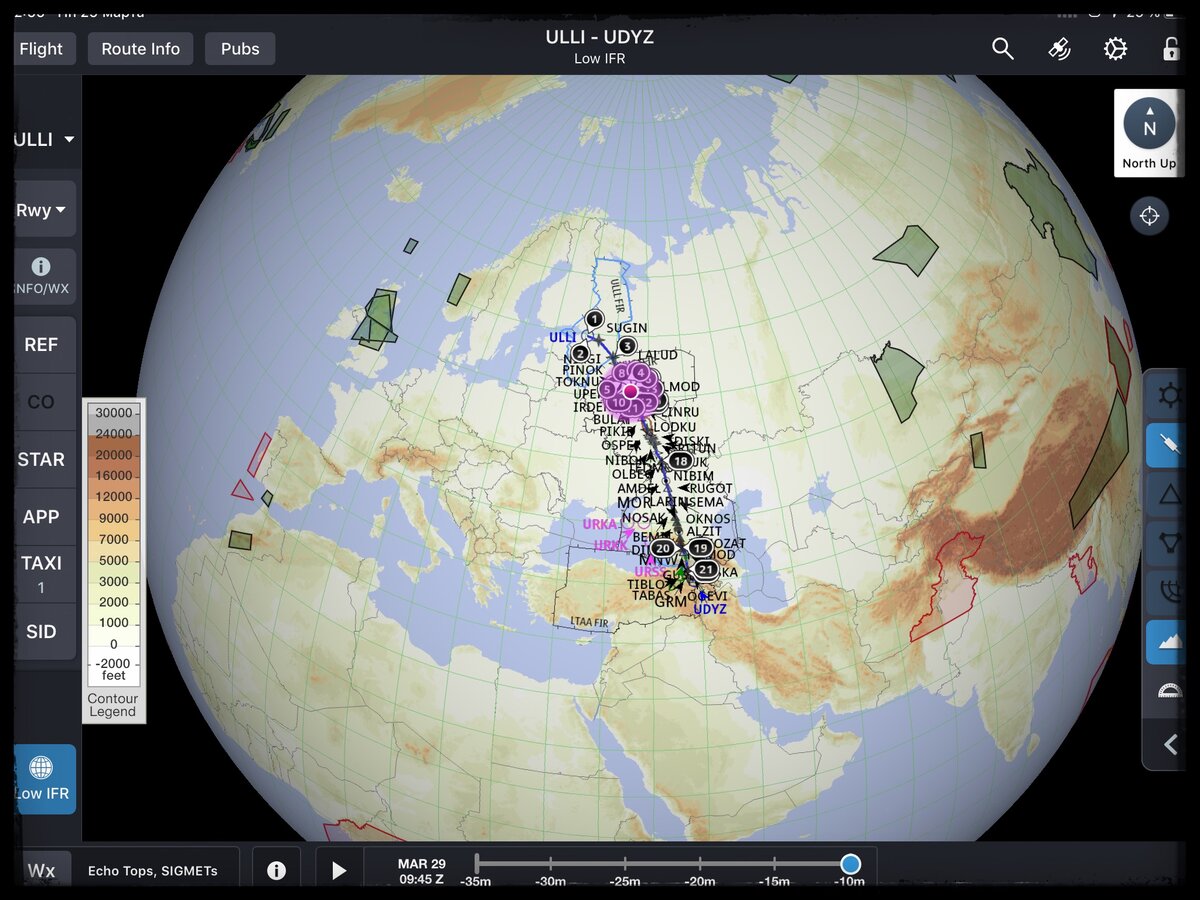Tap the LALUD waypoint label

point(657,355)
